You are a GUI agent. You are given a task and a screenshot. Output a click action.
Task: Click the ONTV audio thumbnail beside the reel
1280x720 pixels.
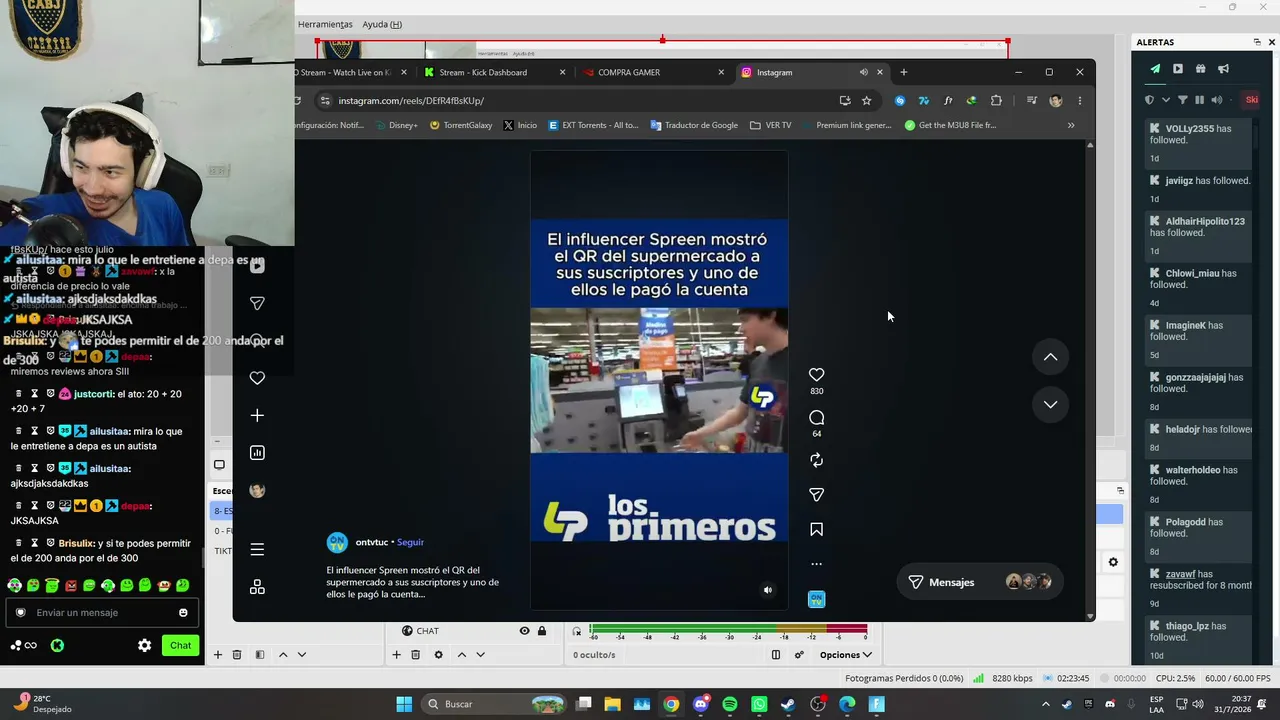click(816, 599)
